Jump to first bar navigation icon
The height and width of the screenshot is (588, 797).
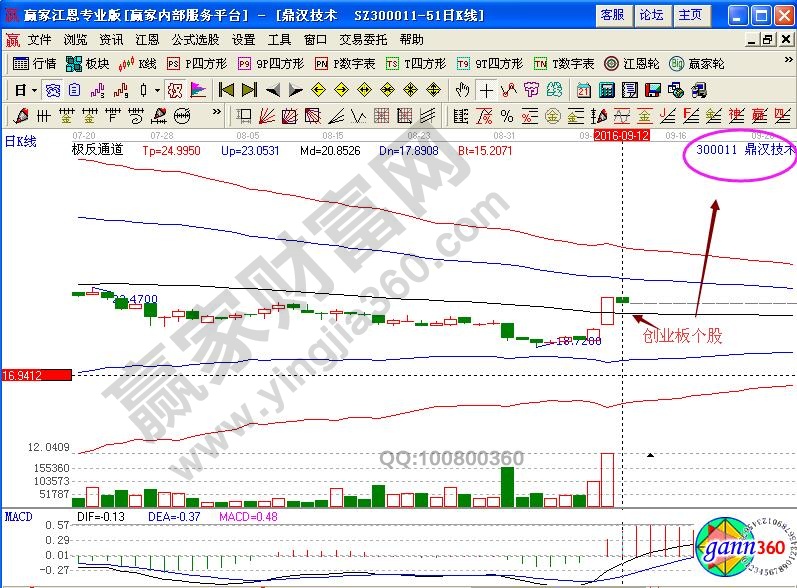[x=226, y=89]
